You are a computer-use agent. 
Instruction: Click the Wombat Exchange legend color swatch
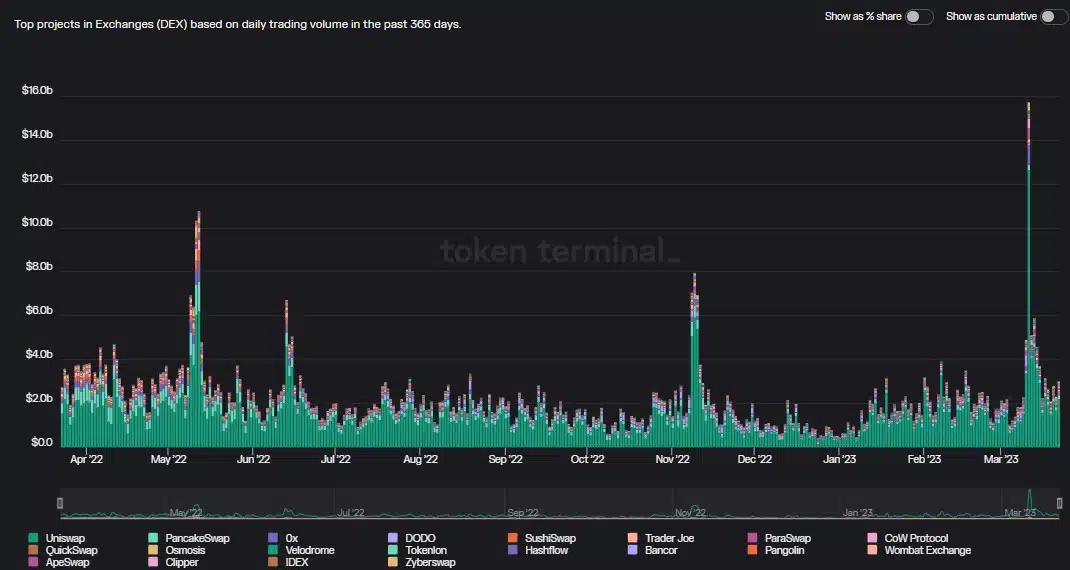872,550
